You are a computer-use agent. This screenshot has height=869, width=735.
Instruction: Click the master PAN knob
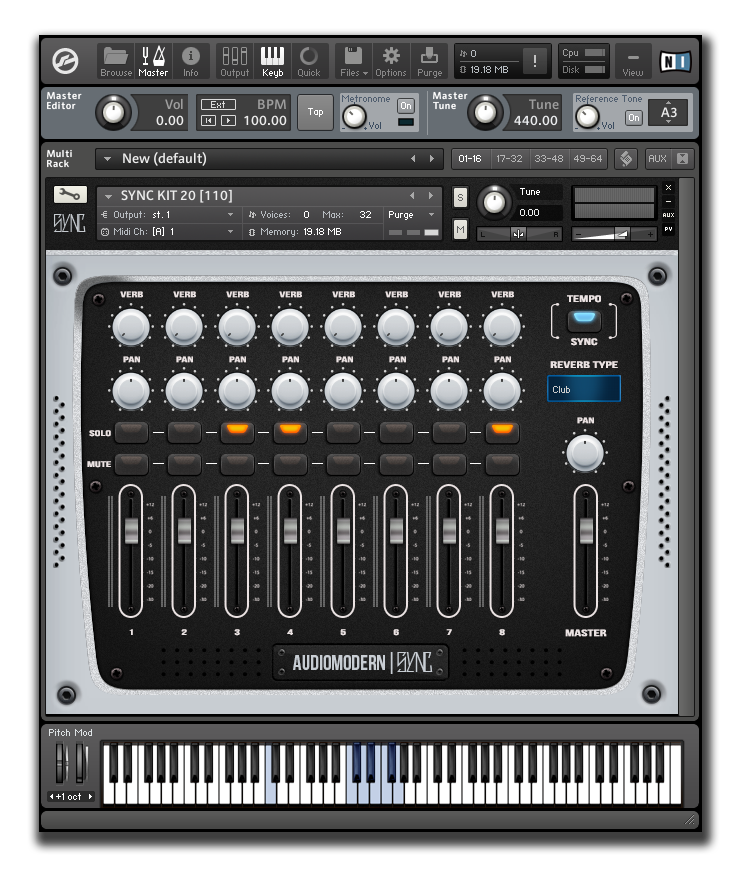pos(584,452)
